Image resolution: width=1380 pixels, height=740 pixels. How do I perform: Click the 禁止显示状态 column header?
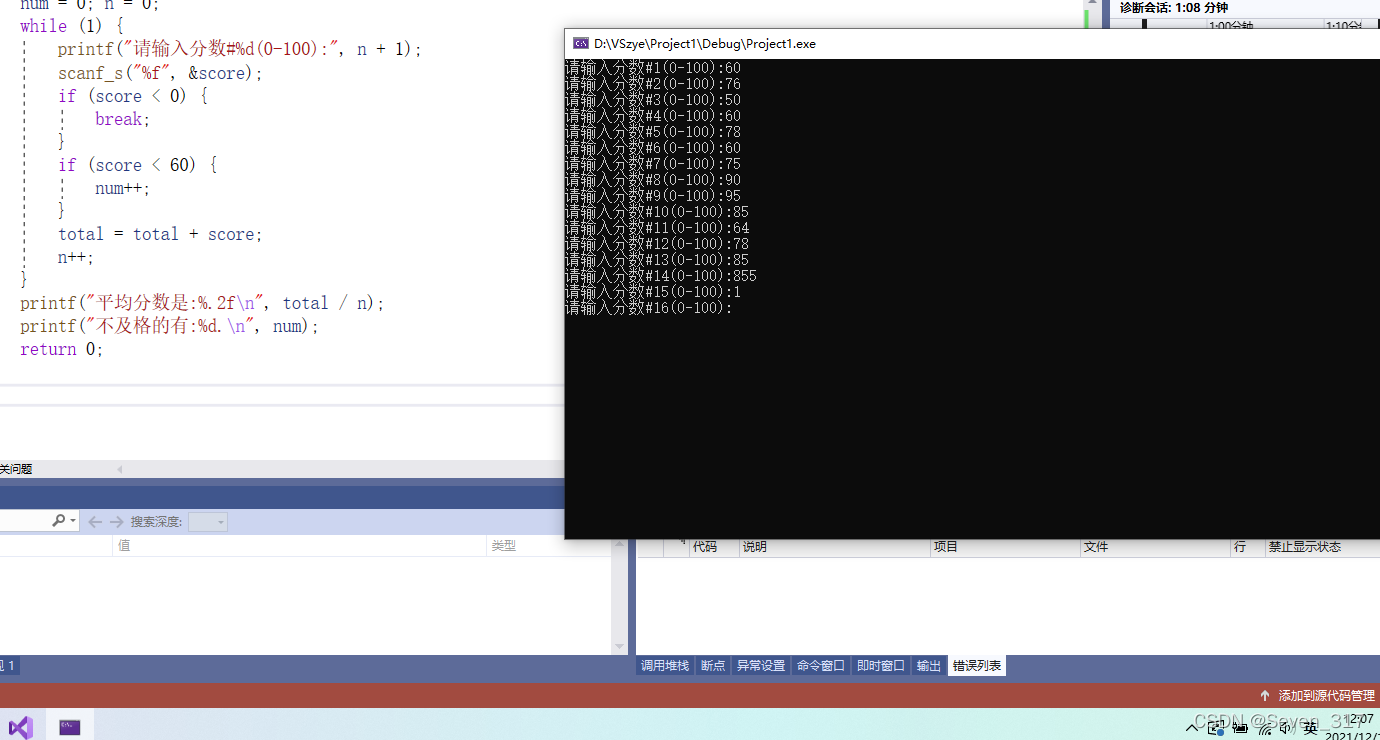click(x=1305, y=547)
